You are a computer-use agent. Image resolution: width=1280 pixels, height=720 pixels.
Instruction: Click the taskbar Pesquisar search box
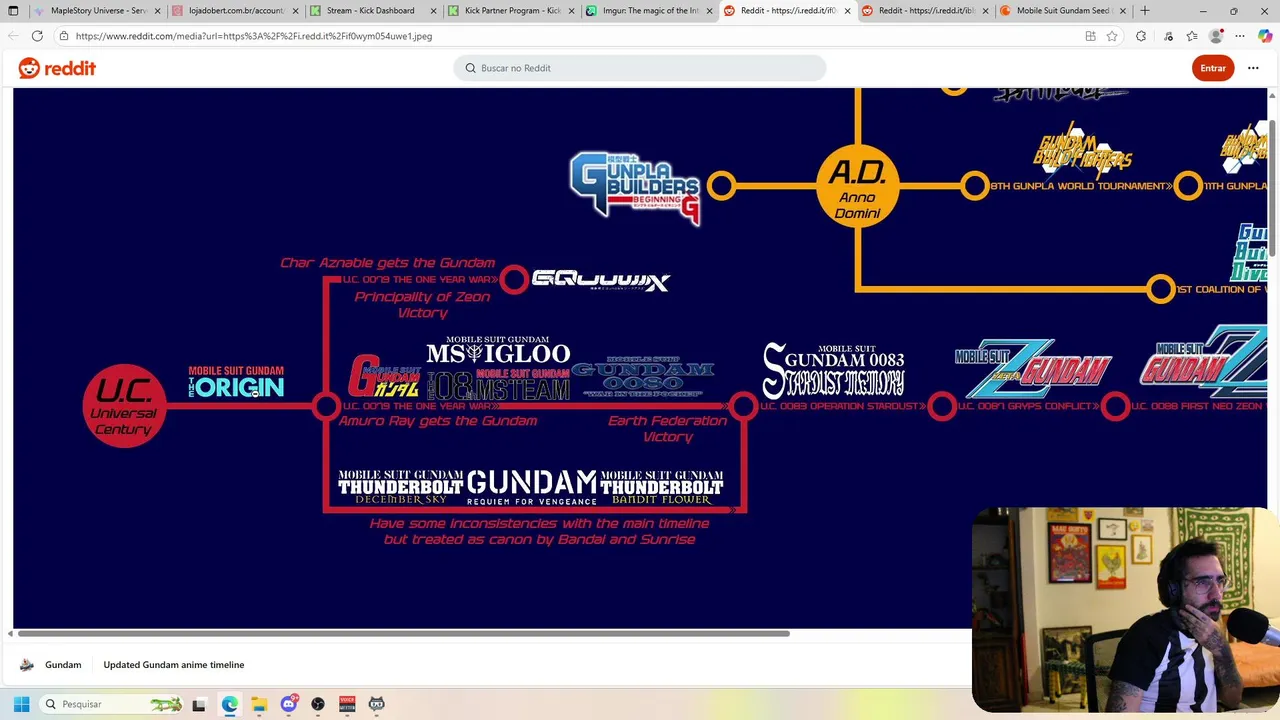(x=112, y=704)
